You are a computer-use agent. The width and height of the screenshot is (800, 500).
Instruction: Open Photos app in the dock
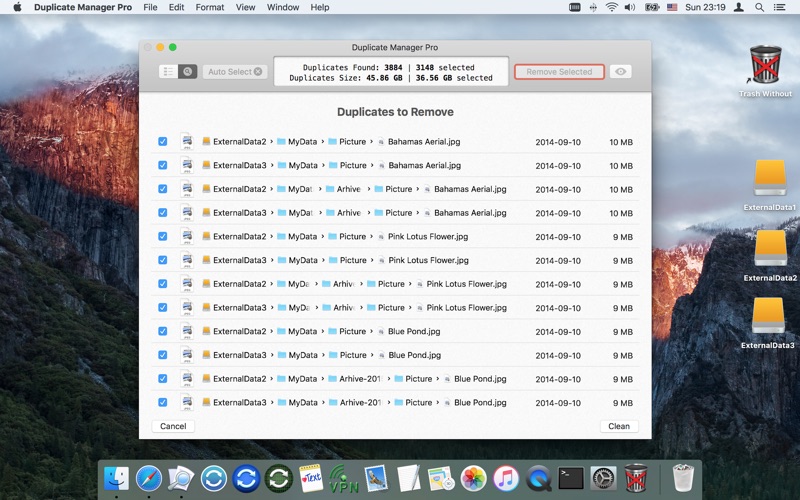pos(474,478)
